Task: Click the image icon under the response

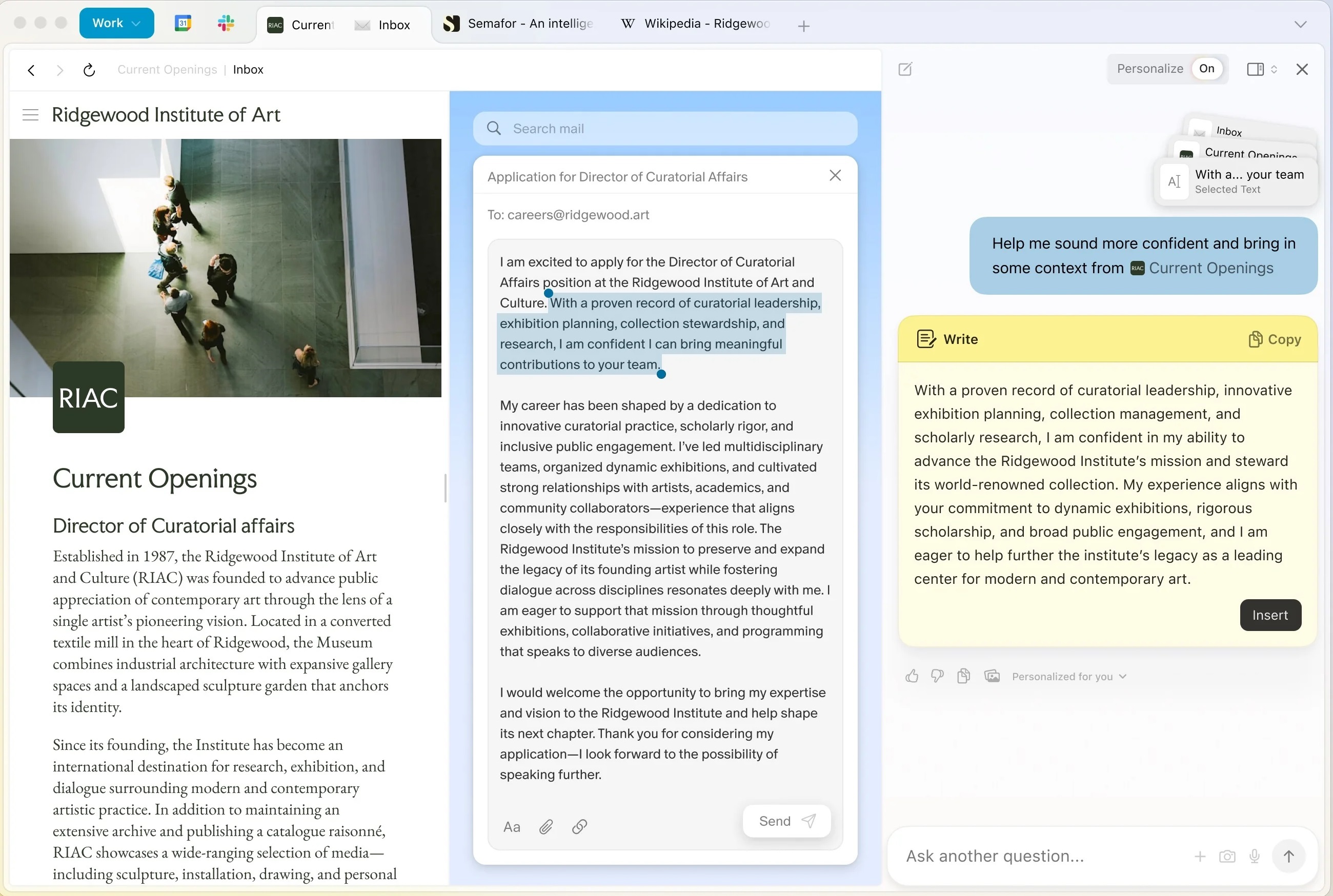Action: (992, 676)
